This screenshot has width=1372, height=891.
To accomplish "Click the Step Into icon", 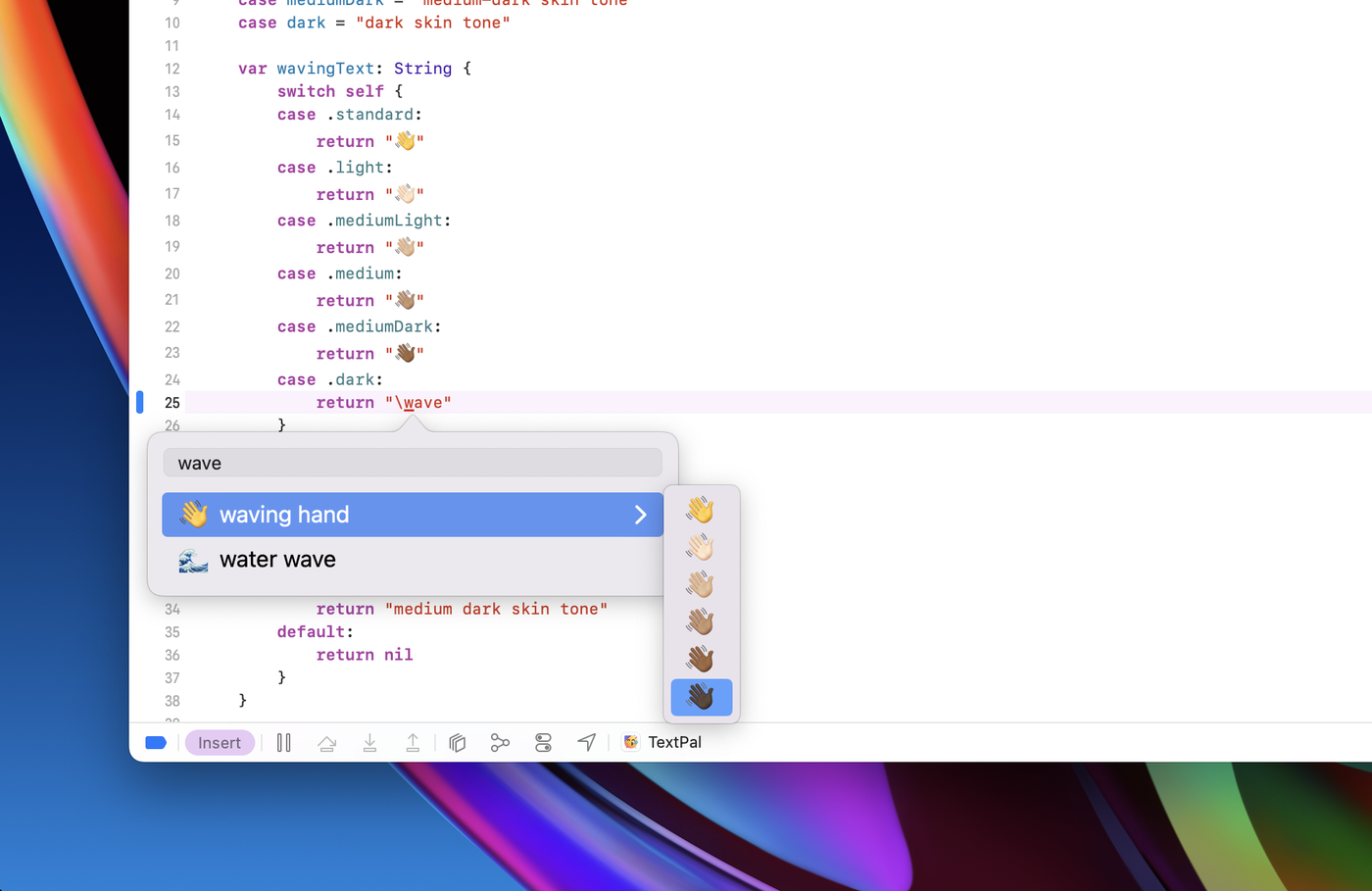I will tap(369, 743).
